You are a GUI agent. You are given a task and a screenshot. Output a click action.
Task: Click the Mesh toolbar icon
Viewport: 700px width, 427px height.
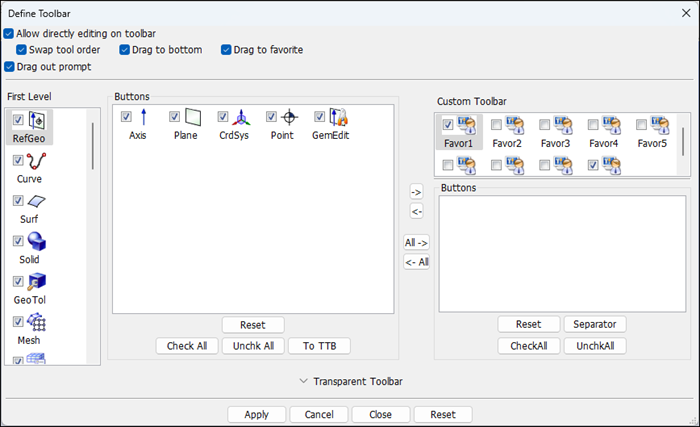pos(37,322)
